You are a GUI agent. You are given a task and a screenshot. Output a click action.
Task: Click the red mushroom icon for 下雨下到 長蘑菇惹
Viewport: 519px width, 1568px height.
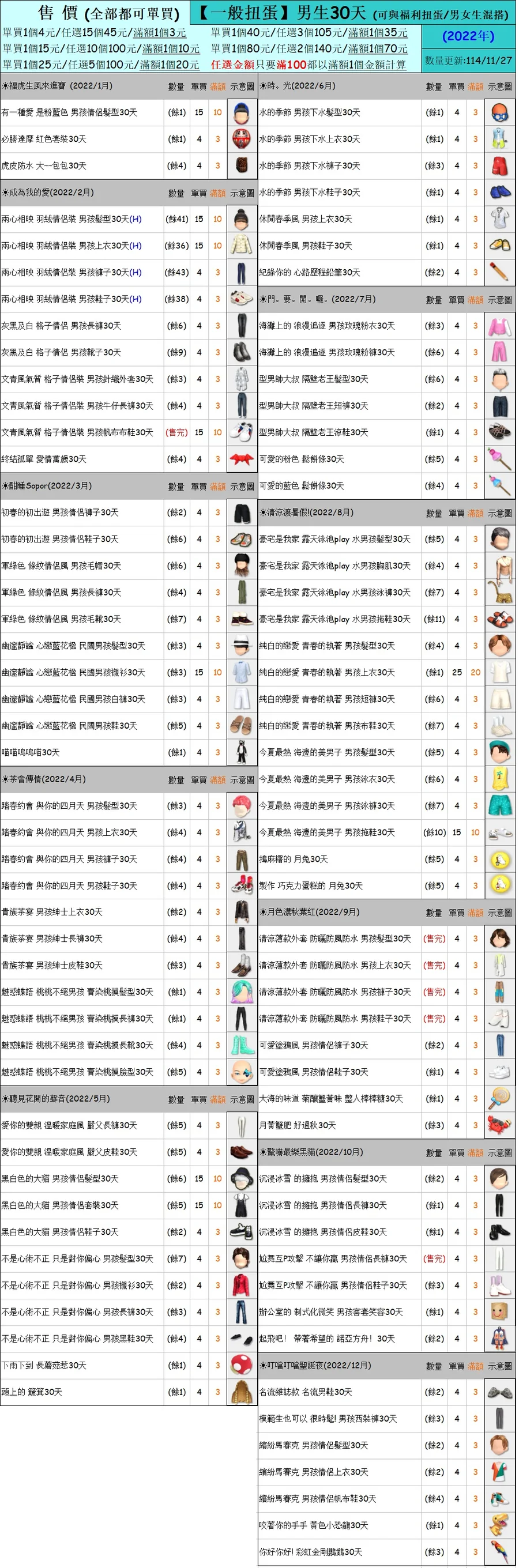pos(241,1365)
